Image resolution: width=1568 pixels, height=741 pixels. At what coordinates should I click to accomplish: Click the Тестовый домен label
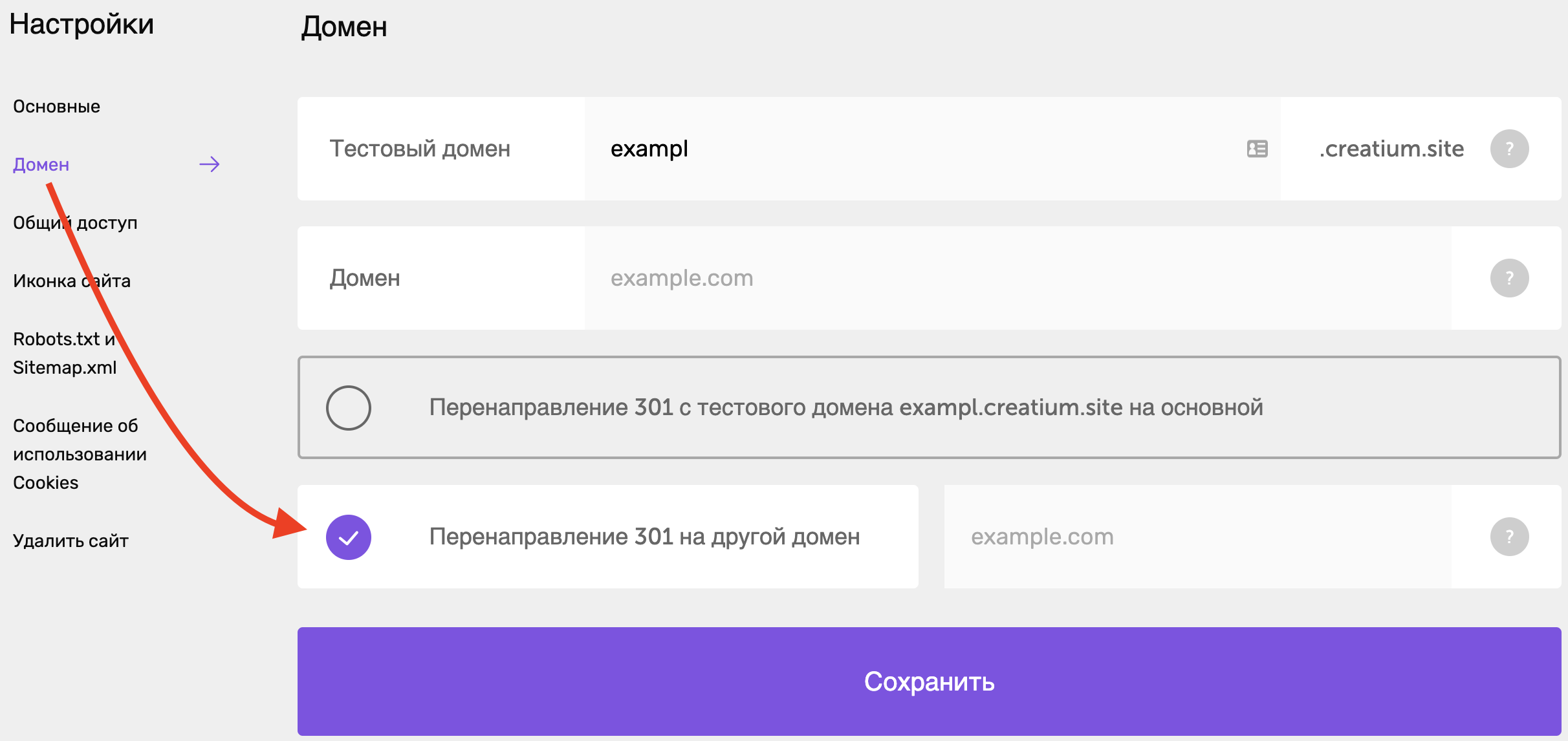coord(420,149)
